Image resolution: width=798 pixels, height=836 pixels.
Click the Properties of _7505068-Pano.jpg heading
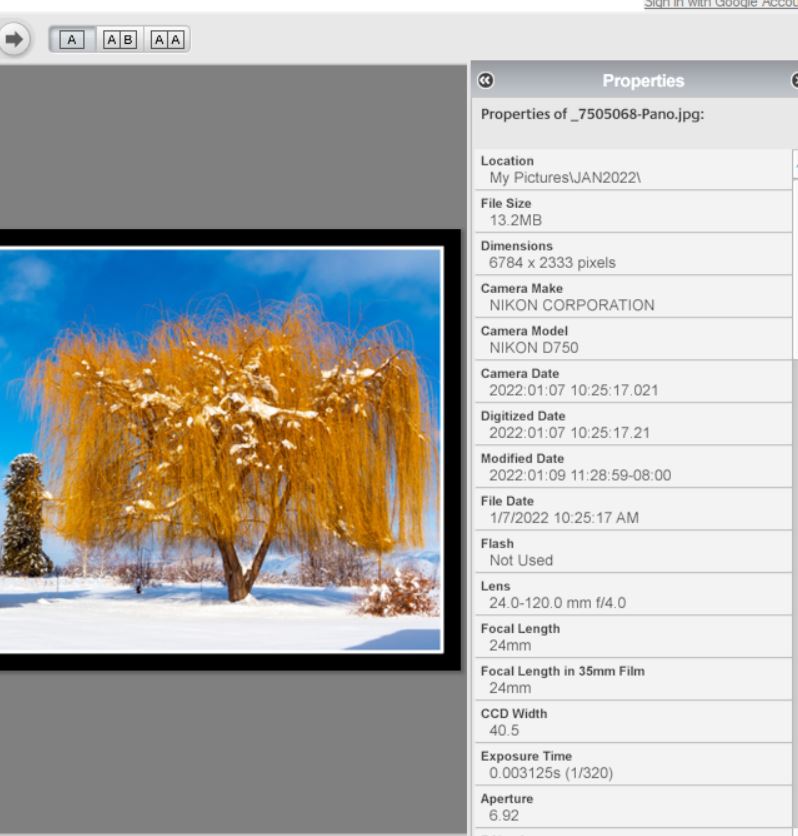coord(593,115)
